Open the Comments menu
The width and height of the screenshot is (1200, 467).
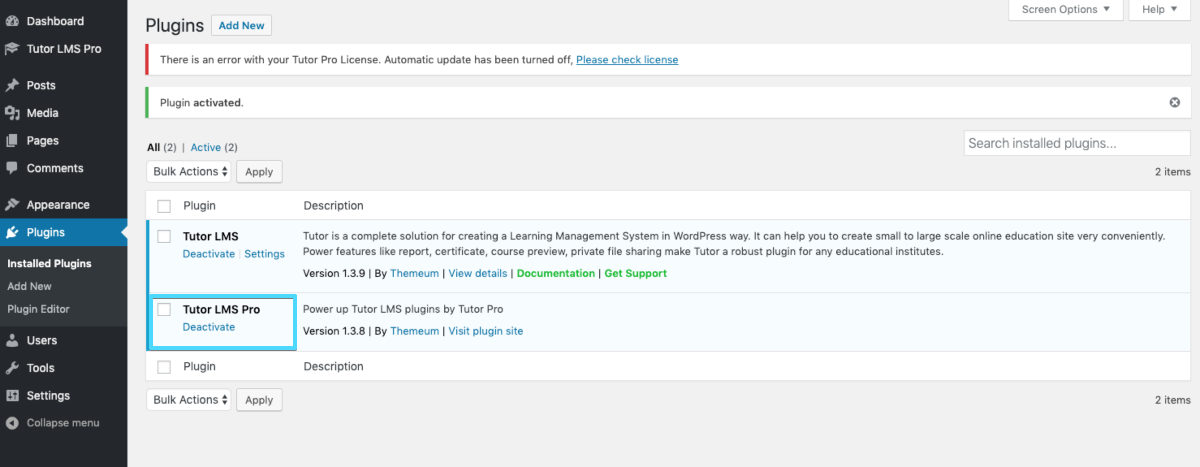point(55,168)
